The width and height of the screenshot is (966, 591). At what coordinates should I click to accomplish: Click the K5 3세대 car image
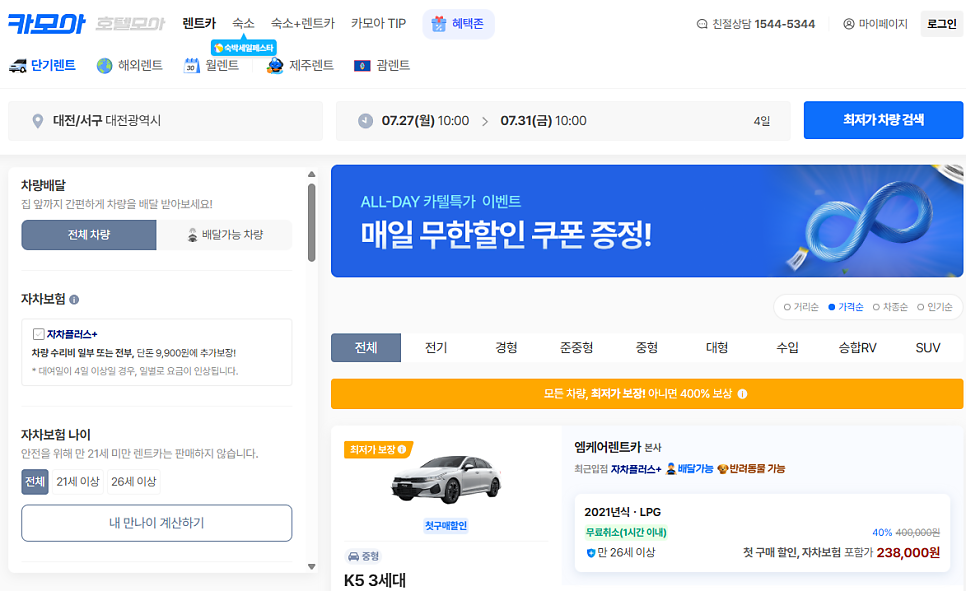pyautogui.click(x=447, y=479)
